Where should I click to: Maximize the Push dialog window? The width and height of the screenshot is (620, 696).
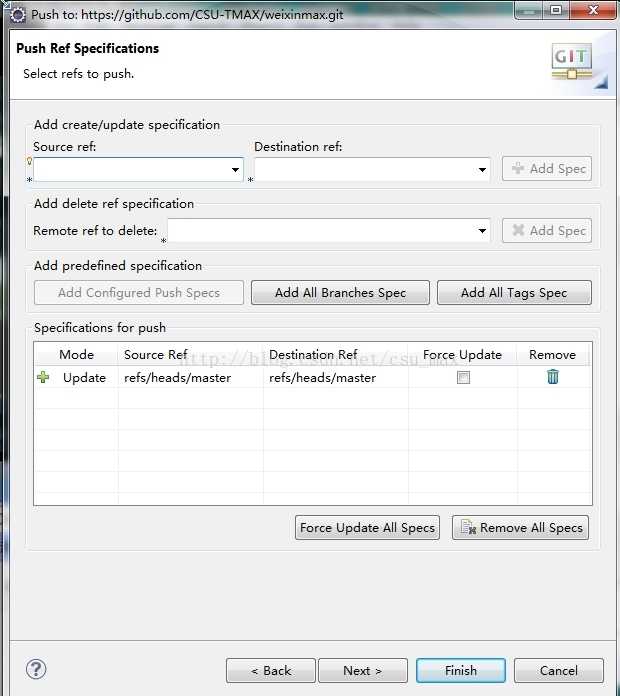click(x=556, y=10)
